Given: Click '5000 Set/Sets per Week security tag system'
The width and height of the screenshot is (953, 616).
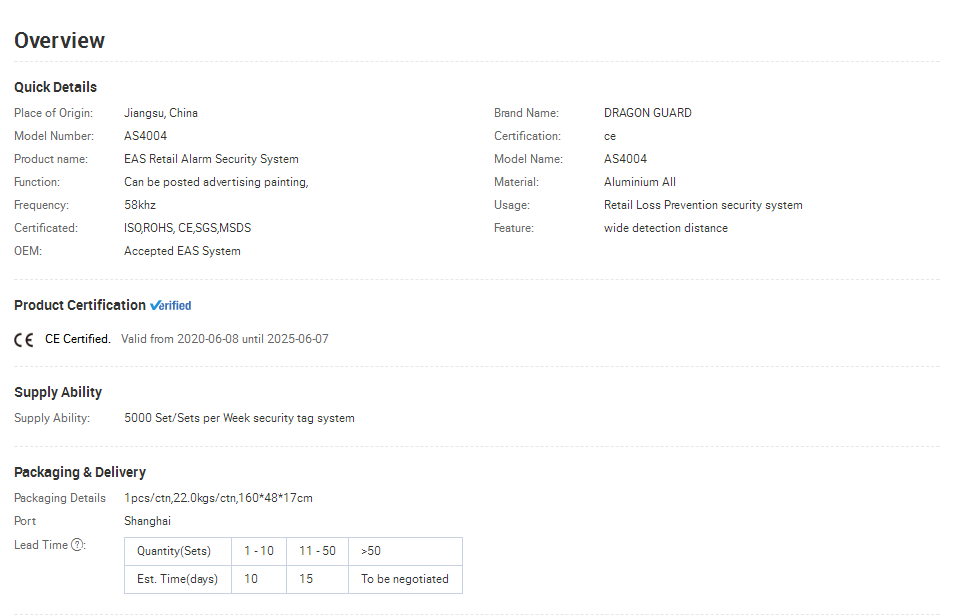Looking at the screenshot, I should (x=239, y=418).
